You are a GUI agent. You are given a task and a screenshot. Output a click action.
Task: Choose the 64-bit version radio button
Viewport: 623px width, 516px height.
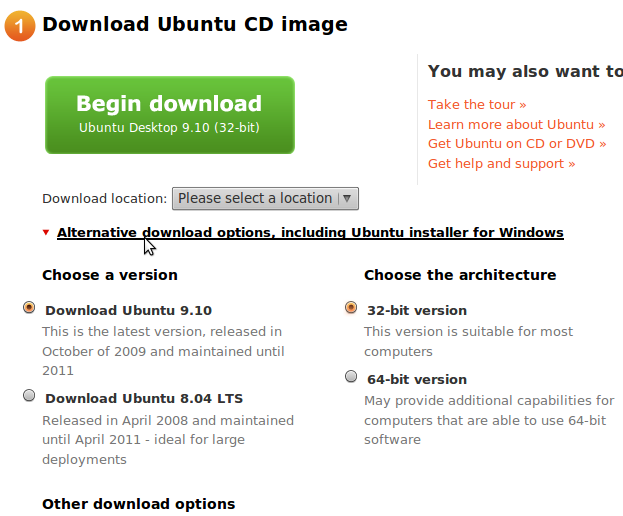coord(351,376)
